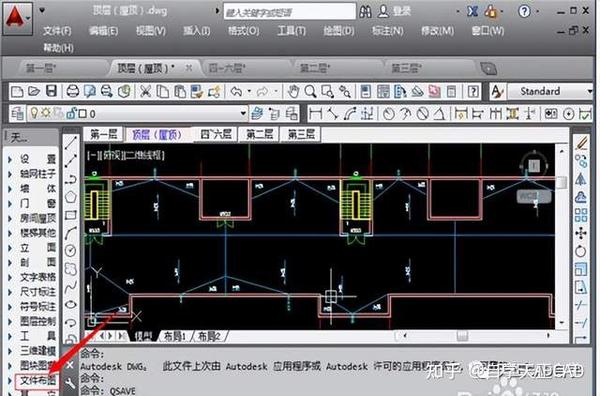Select the Pan hand tool

[x=293, y=91]
